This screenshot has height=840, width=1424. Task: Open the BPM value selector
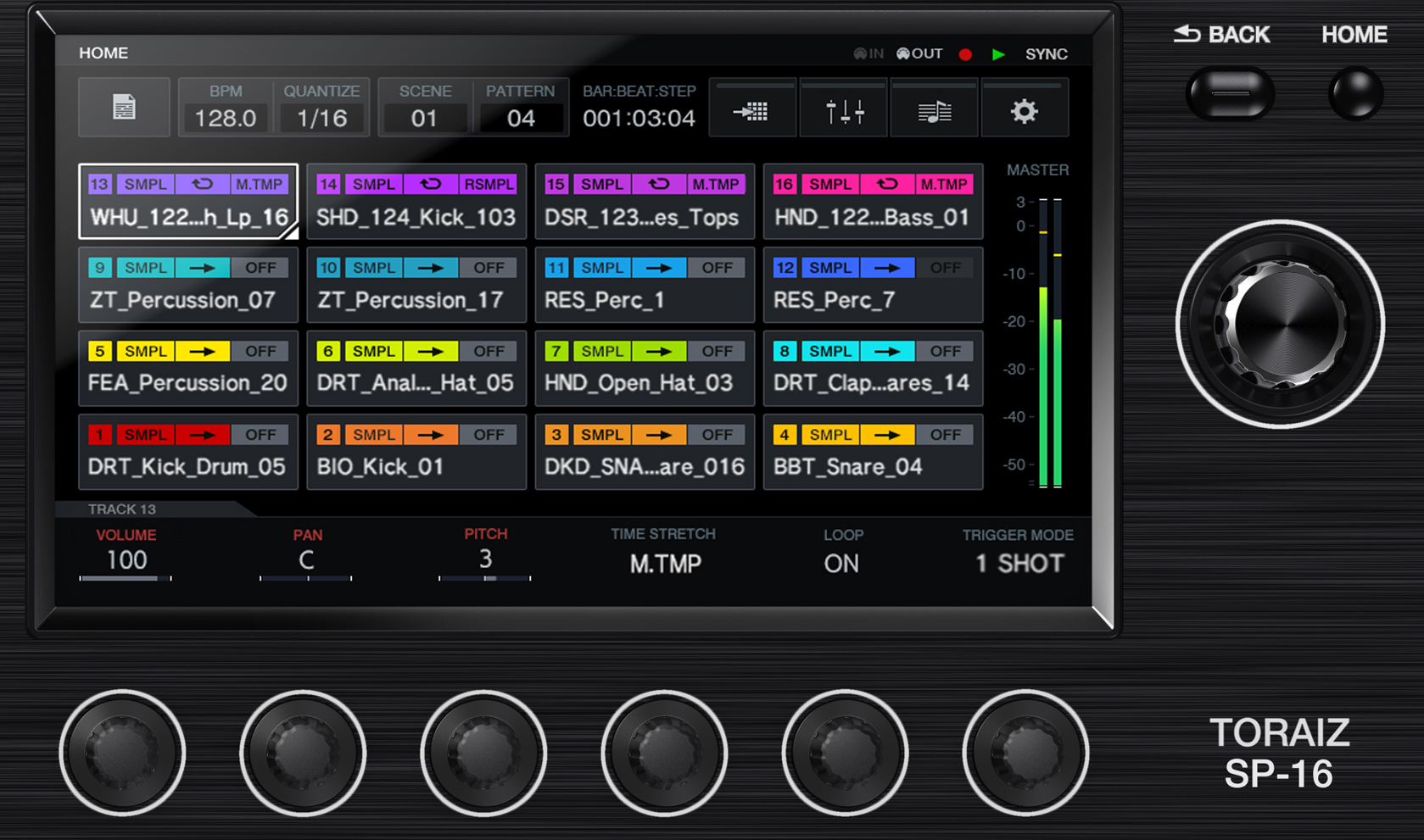(225, 108)
